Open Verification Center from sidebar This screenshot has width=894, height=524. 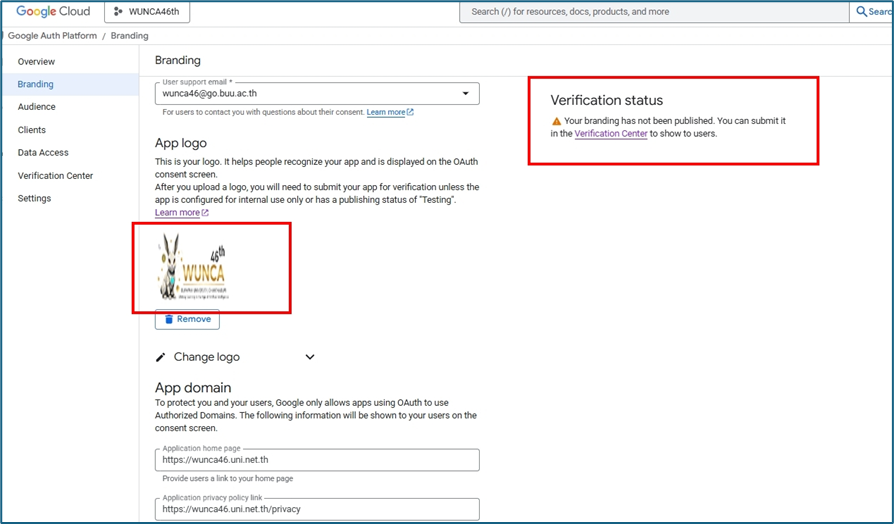[55, 176]
